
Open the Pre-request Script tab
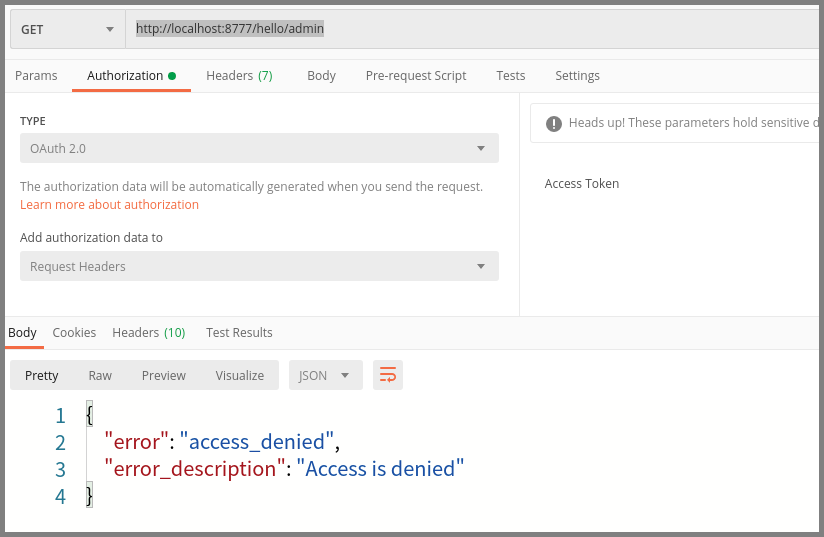point(416,76)
